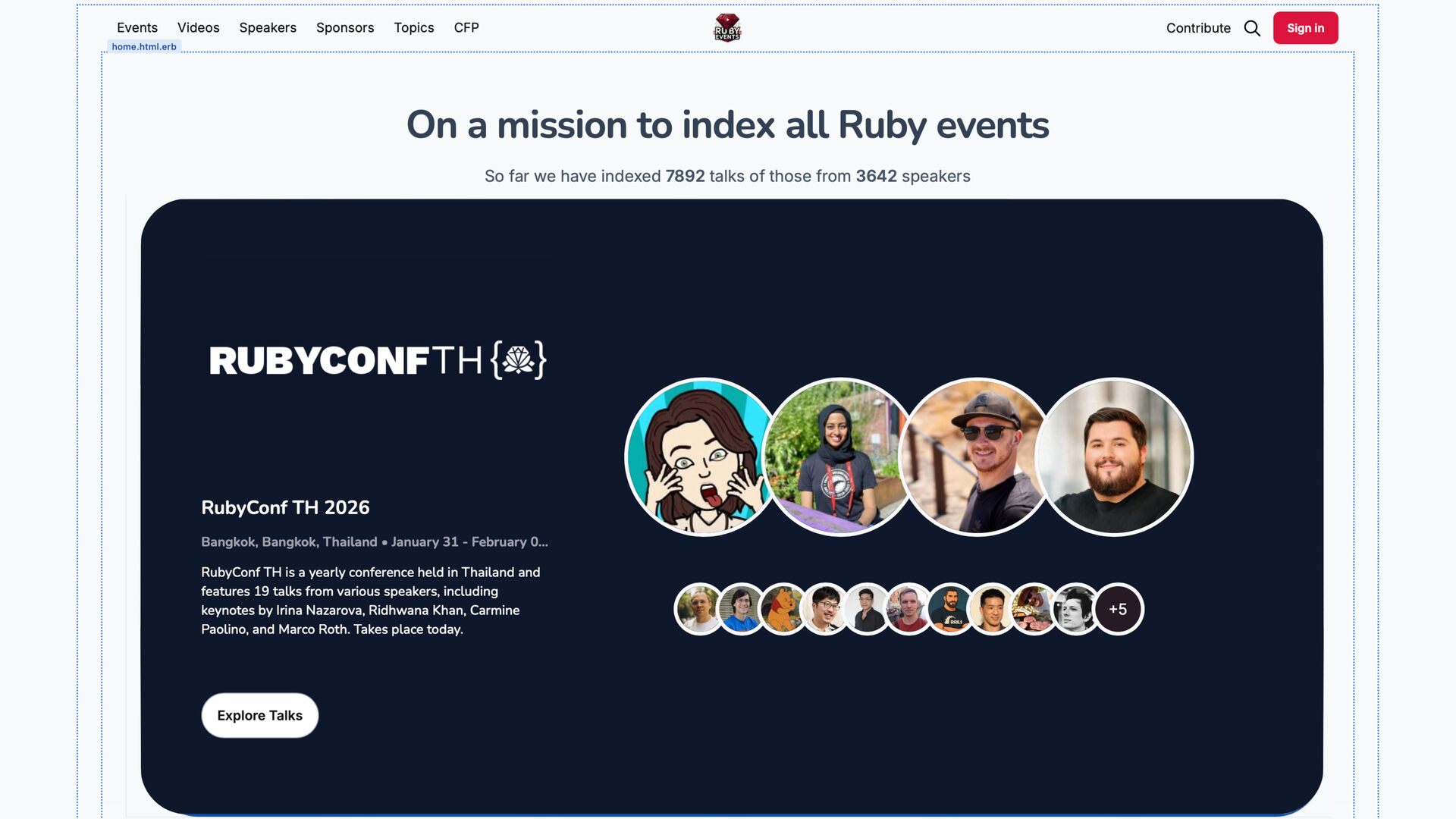
Task: Click the black-and-white small speaker avatar
Action: 1075,609
